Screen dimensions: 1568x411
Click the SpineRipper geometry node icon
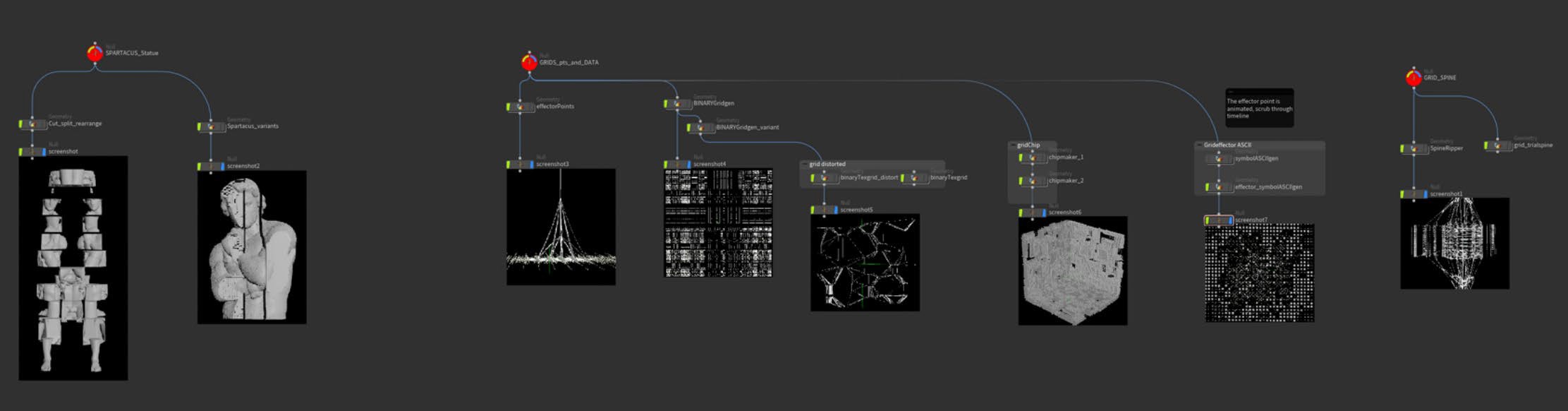(1414, 149)
